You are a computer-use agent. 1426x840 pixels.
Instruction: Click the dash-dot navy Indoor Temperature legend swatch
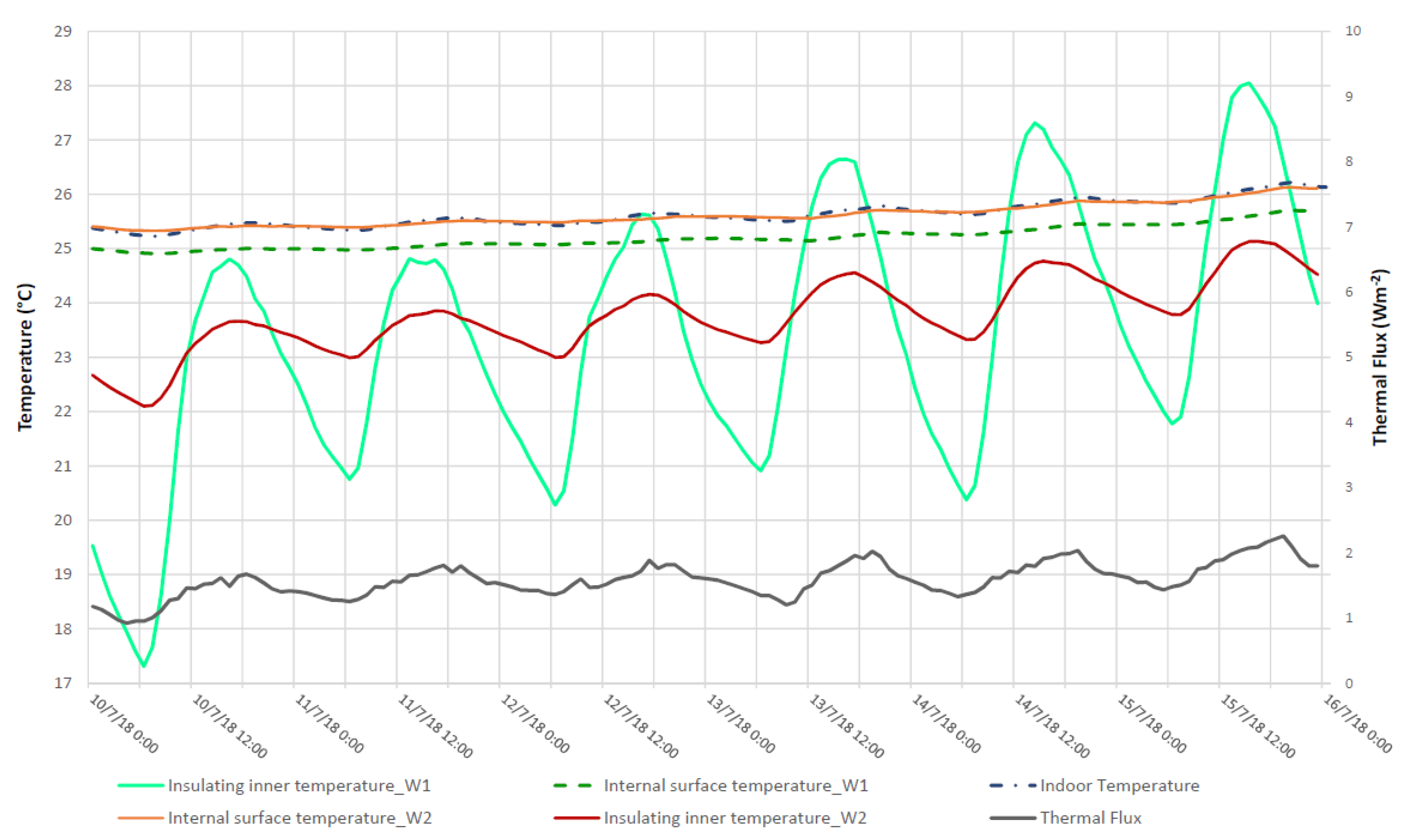1013,786
